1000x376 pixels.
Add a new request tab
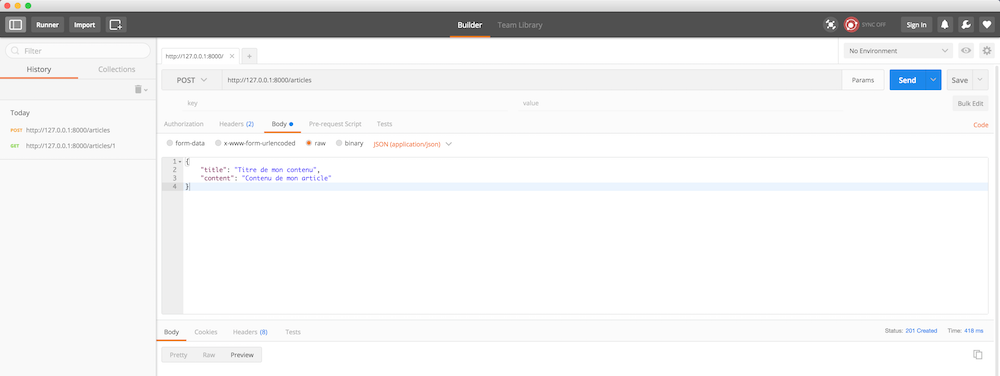pos(249,56)
